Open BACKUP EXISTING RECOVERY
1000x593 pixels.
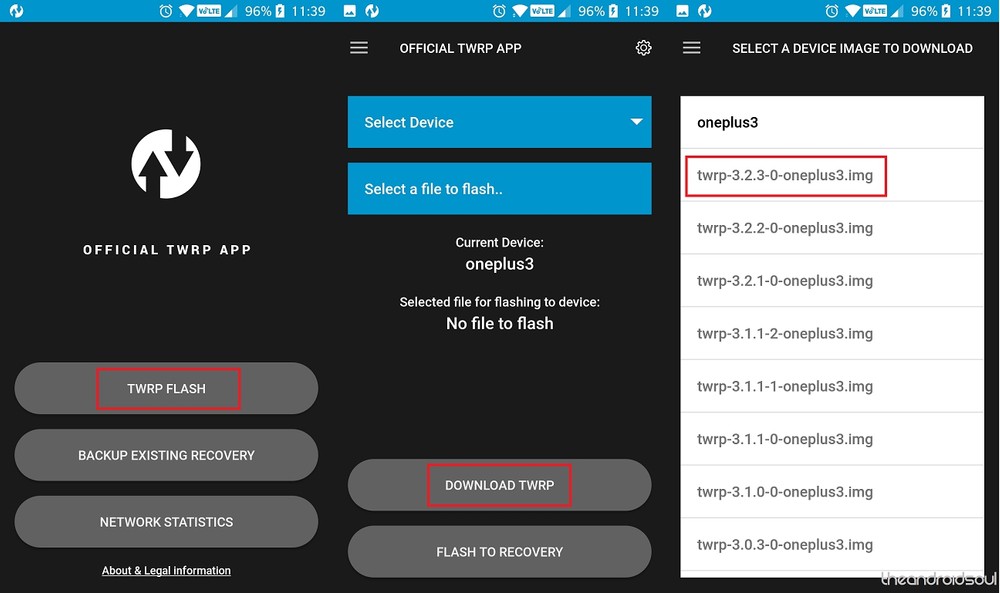[x=166, y=455]
